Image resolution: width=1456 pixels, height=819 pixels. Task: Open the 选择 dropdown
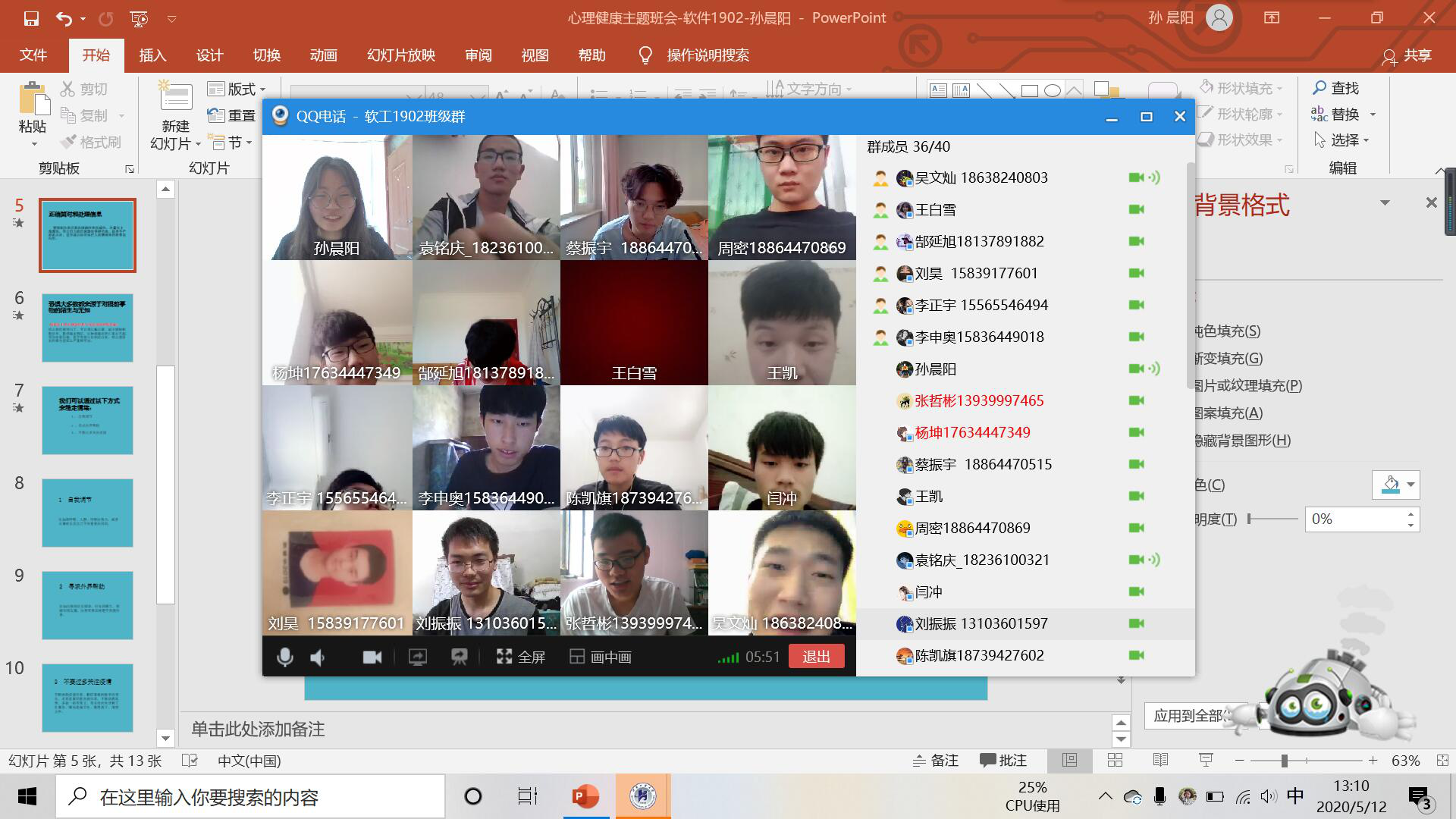(1341, 140)
